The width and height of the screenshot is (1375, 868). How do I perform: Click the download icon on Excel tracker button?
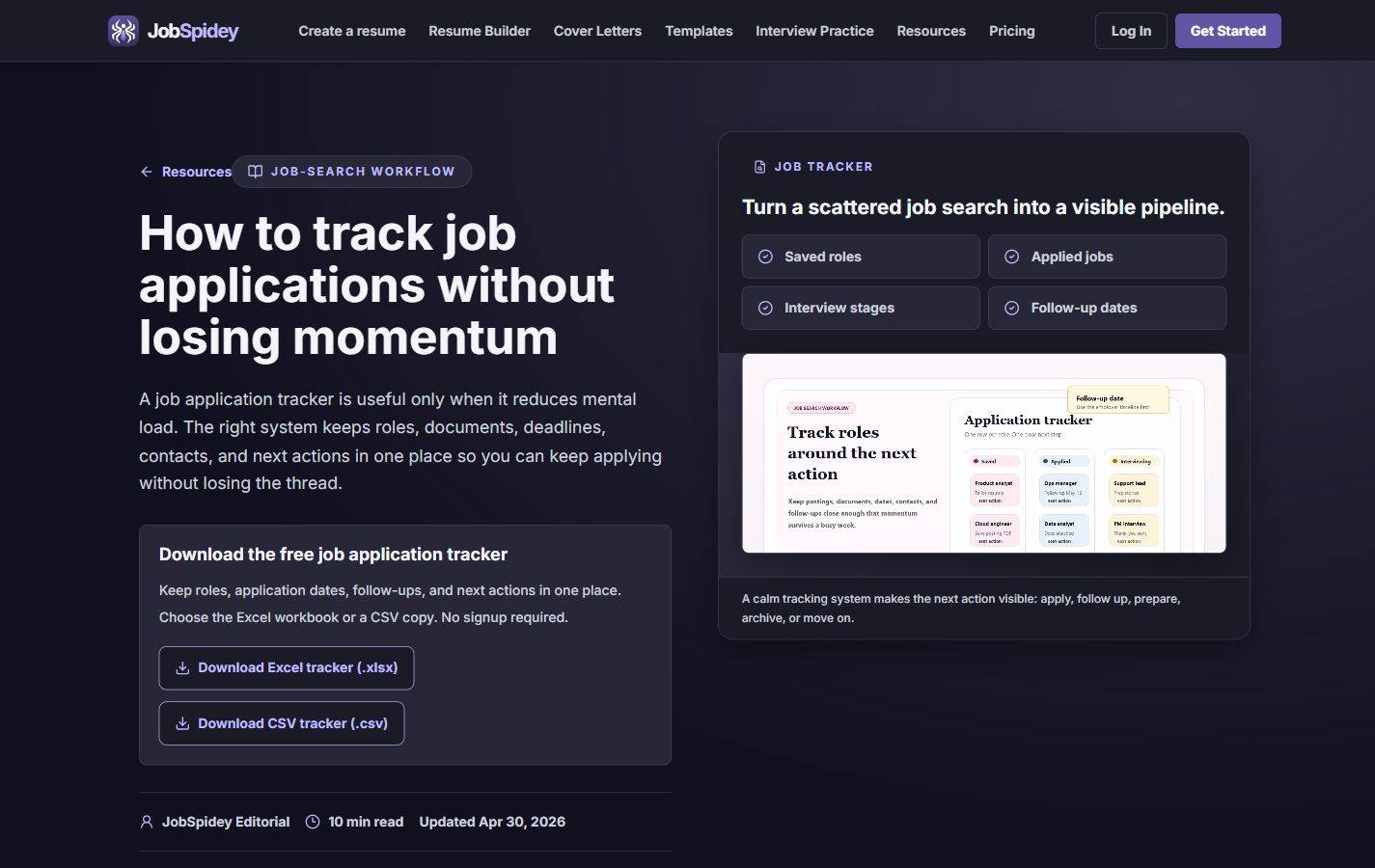182,667
